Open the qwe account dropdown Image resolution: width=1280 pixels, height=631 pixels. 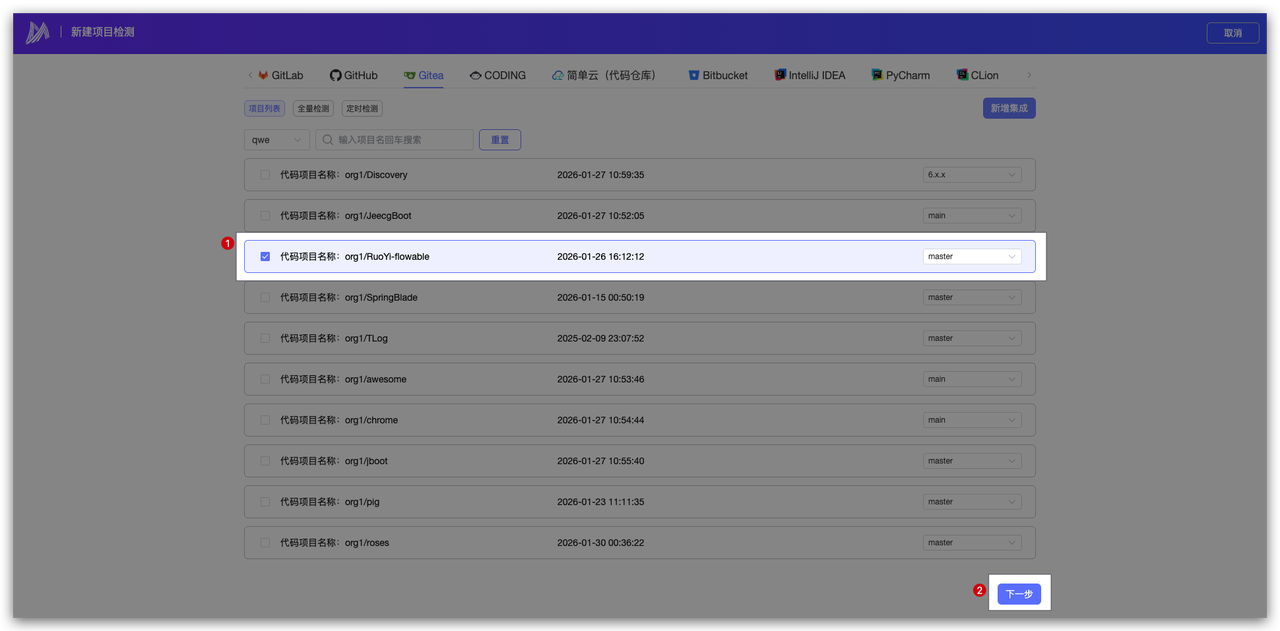pos(276,140)
